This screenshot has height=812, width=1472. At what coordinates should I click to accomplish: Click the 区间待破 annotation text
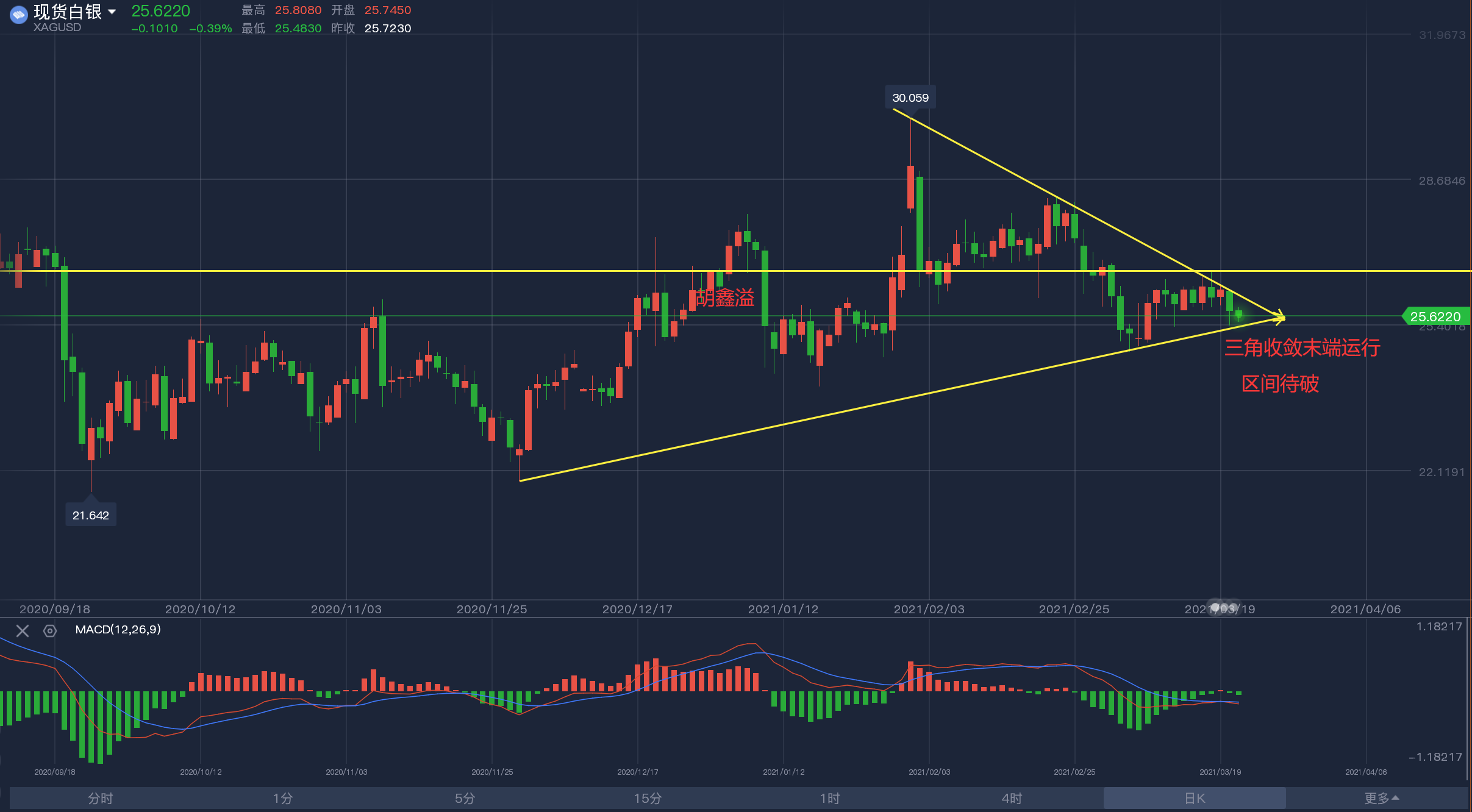pyautogui.click(x=1281, y=383)
